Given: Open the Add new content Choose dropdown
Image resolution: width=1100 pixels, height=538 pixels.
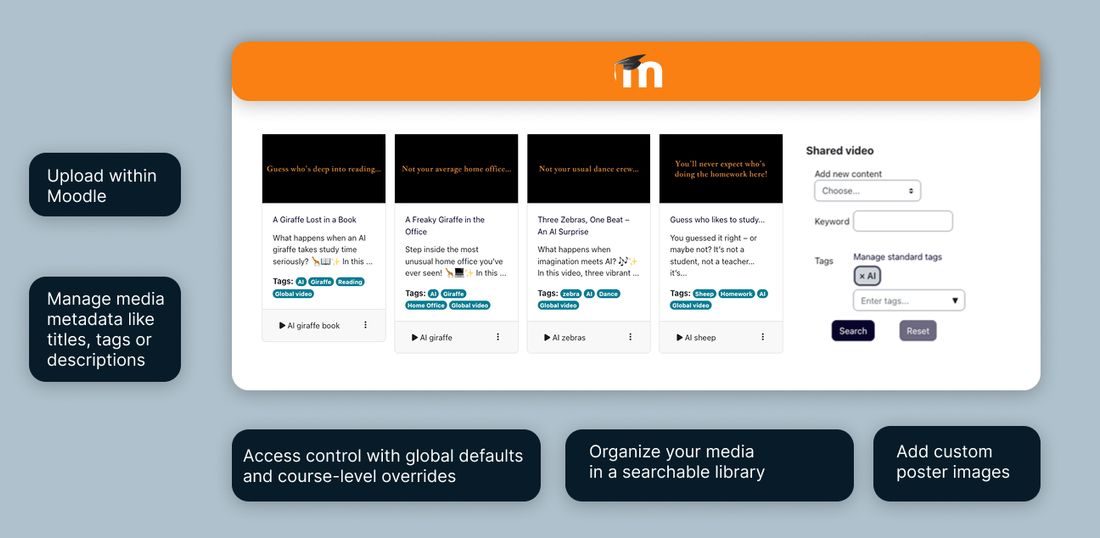Looking at the screenshot, I should point(867,191).
